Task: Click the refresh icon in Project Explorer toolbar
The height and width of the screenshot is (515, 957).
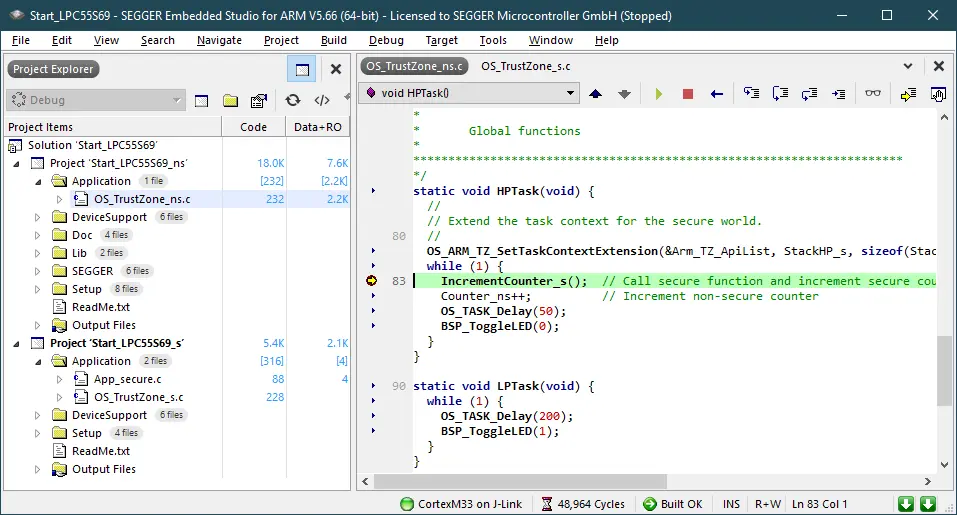Action: pos(293,101)
